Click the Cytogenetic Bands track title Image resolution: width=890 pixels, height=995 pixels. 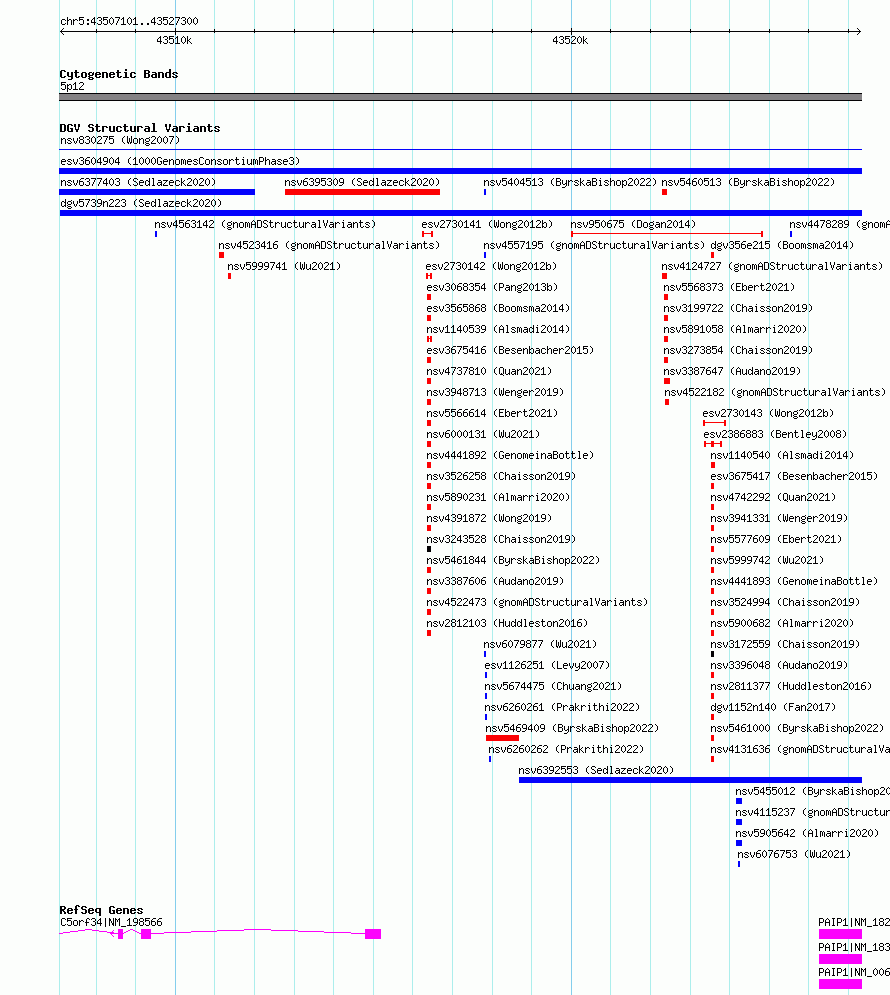tap(119, 74)
